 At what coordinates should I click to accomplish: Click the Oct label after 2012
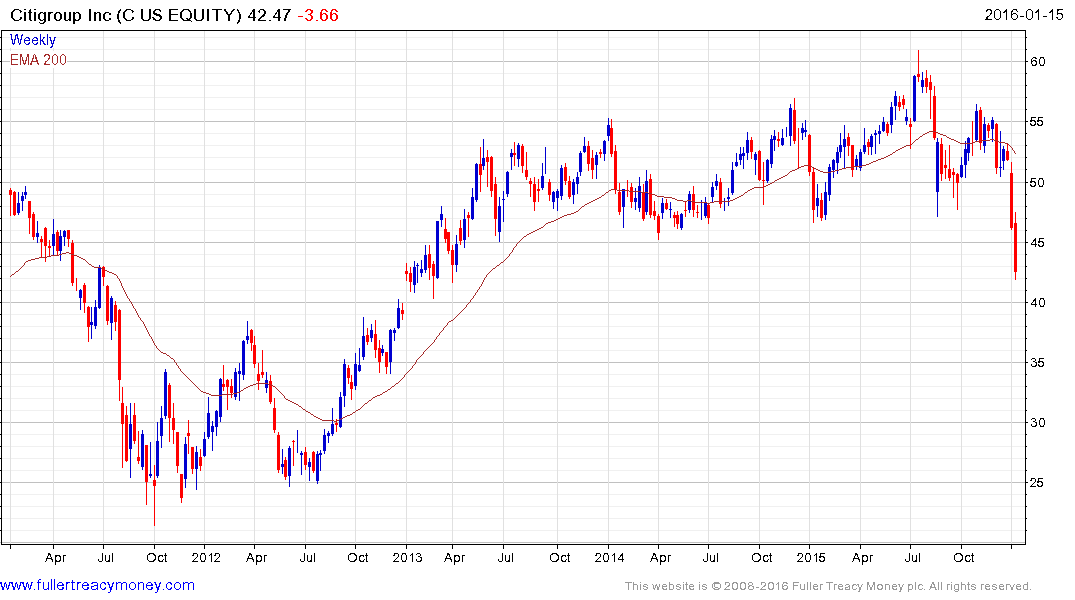[x=358, y=557]
